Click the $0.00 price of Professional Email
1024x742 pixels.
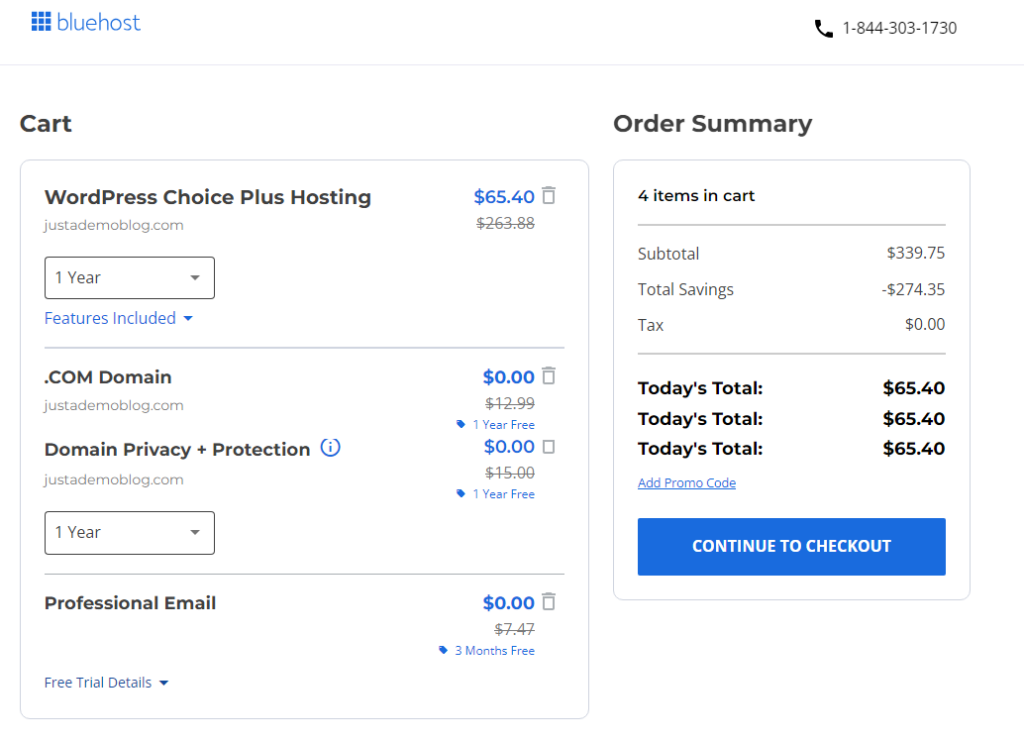509,603
